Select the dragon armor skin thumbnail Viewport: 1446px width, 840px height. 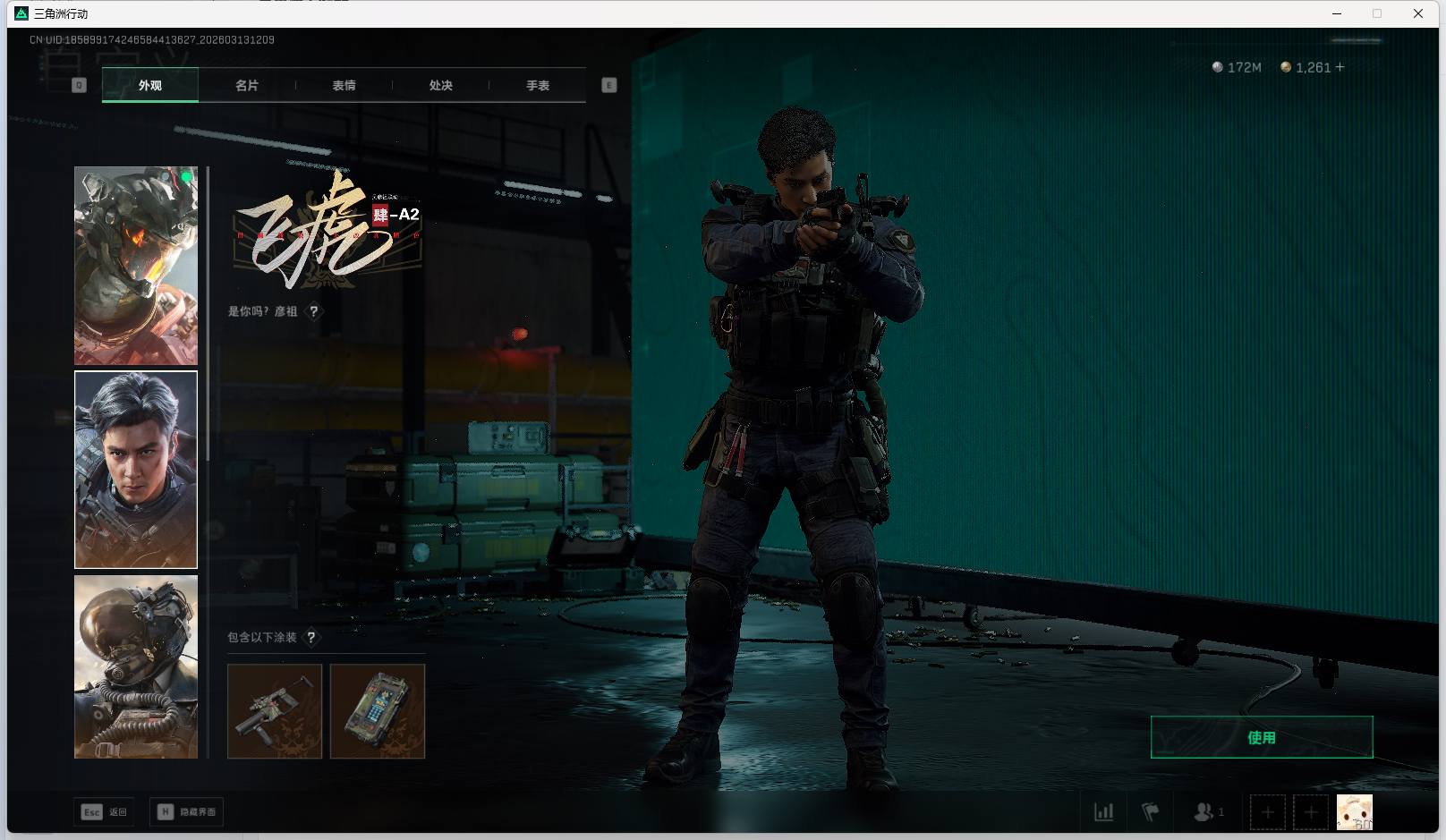[x=136, y=266]
